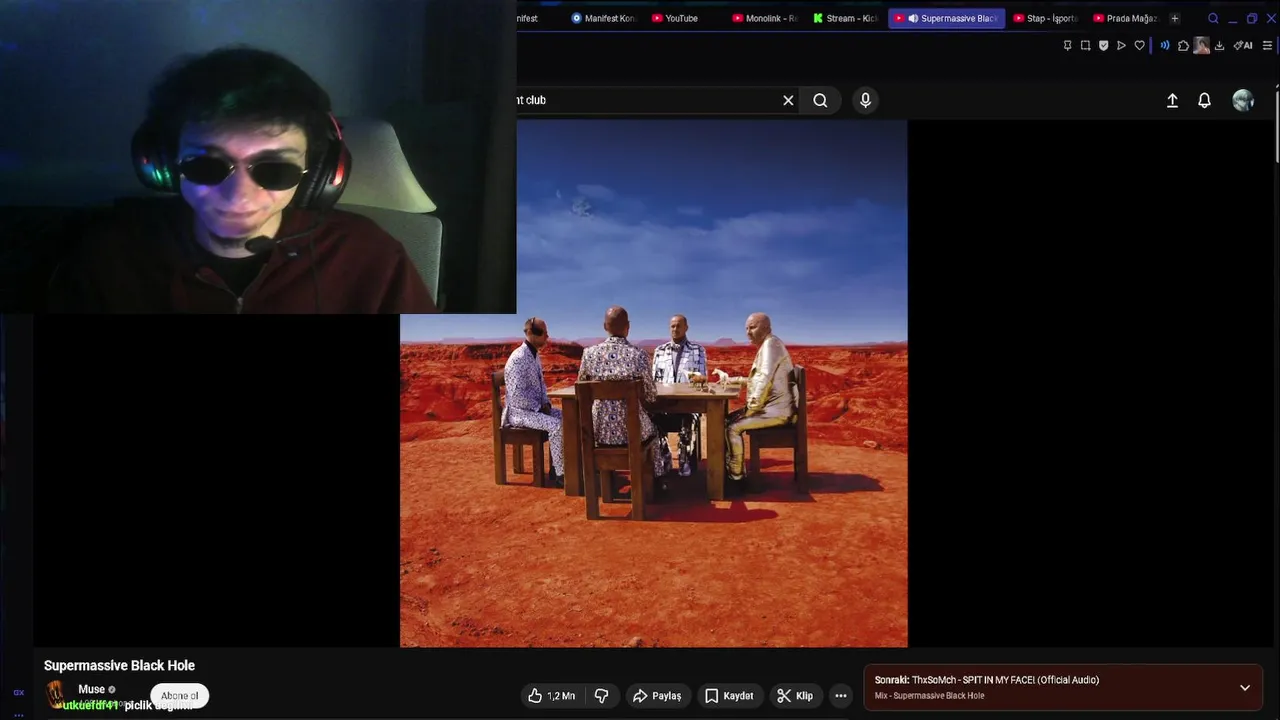Image resolution: width=1280 pixels, height=720 pixels.
Task: Open the more actions three-dot menu
Action: coord(841,696)
